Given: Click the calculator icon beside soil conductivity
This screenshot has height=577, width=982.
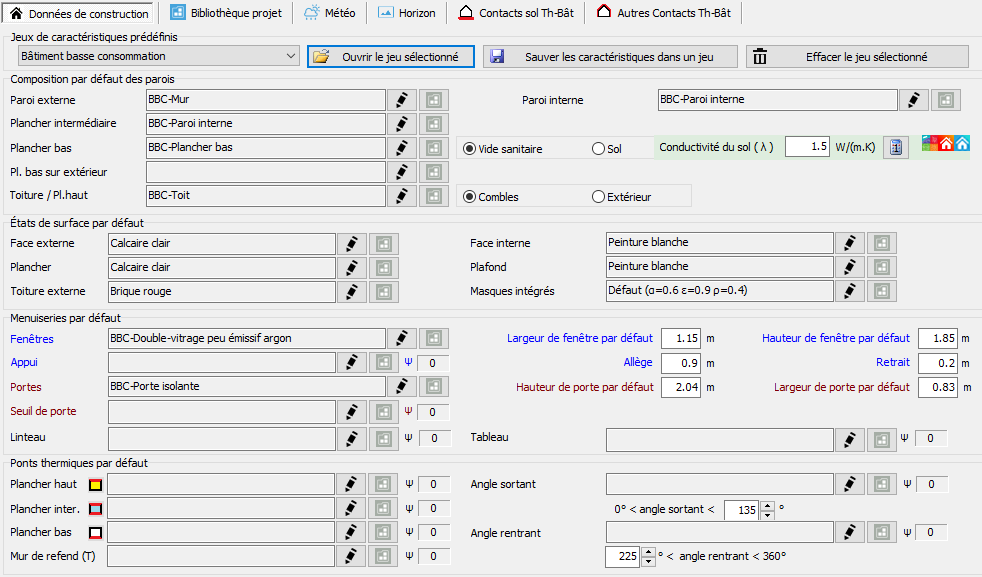Looking at the screenshot, I should tap(895, 148).
